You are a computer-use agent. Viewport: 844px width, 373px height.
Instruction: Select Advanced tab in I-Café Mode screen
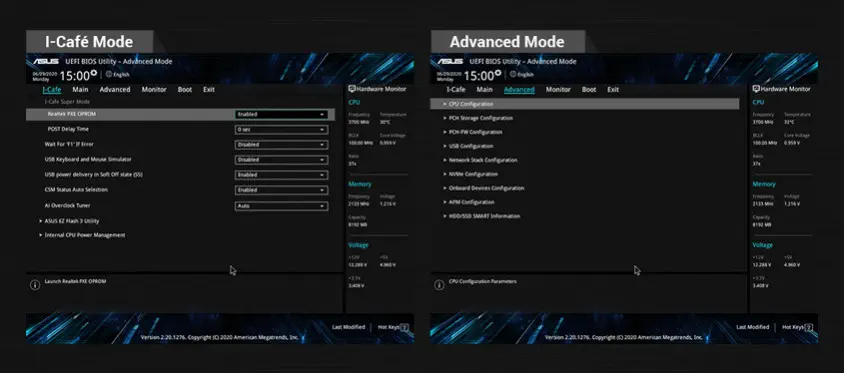pos(115,90)
